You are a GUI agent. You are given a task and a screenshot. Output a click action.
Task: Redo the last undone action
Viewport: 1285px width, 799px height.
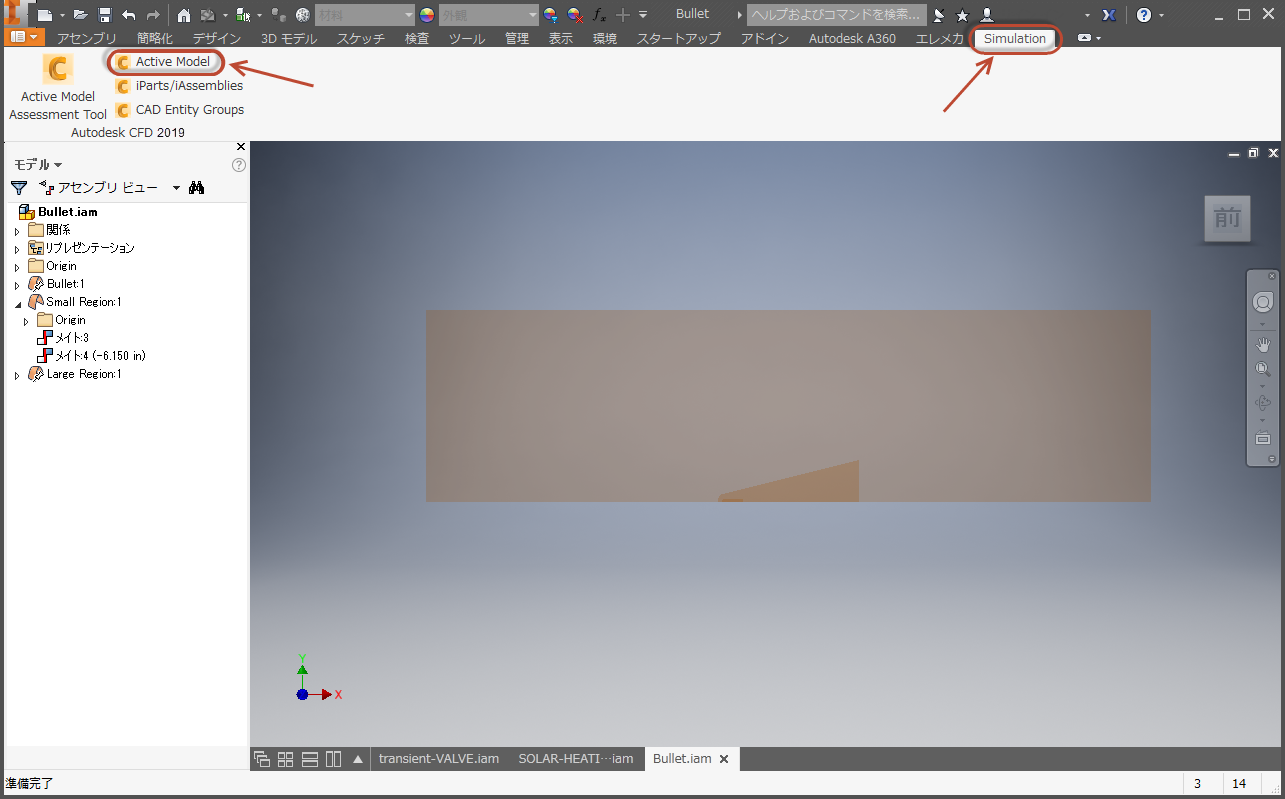(153, 15)
